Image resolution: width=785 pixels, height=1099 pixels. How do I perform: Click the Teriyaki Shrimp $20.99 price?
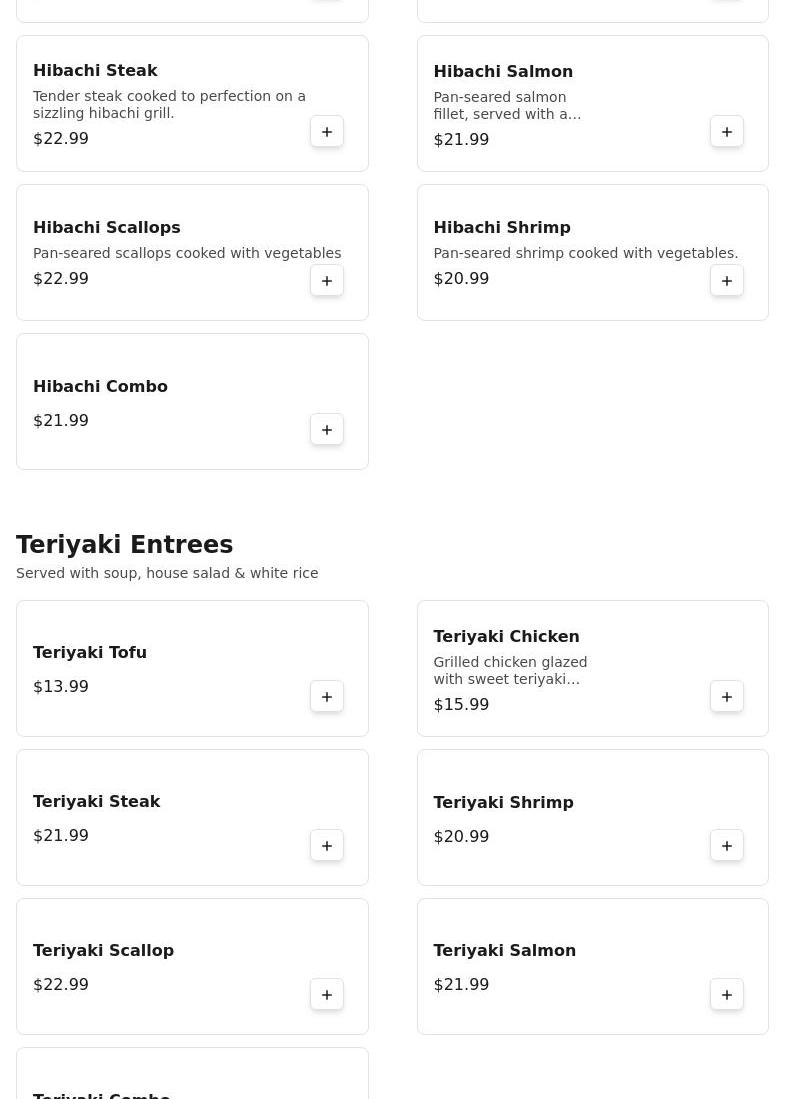click(x=461, y=837)
